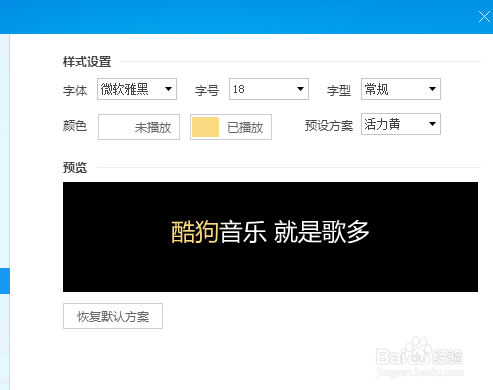
Task: Close the settings dialog with the X
Action: pos(484,16)
